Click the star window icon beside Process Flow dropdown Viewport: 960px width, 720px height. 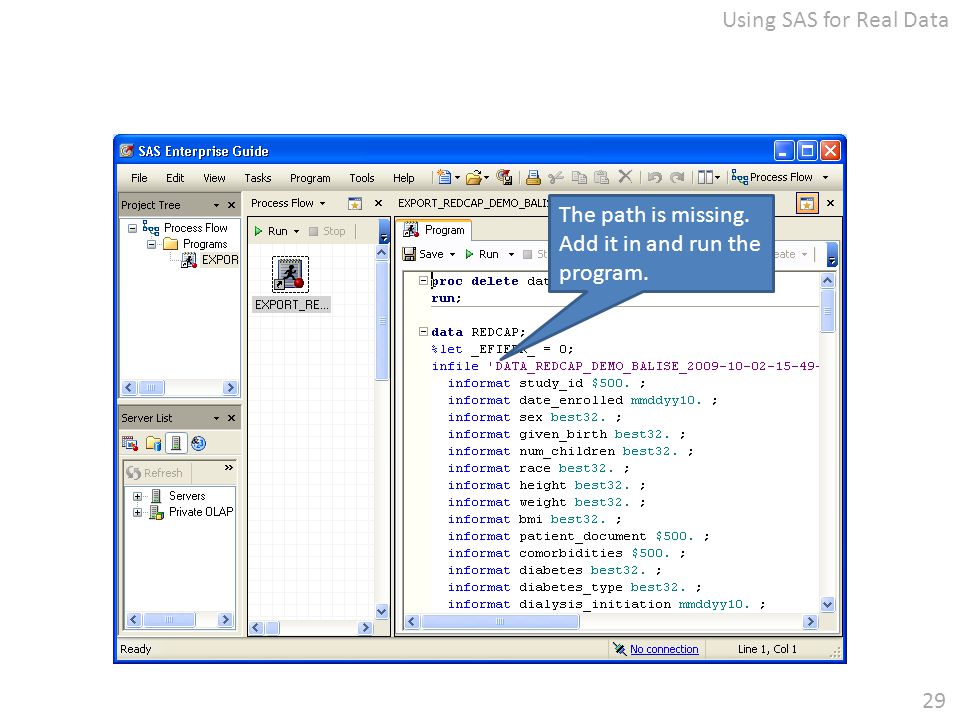coord(354,203)
